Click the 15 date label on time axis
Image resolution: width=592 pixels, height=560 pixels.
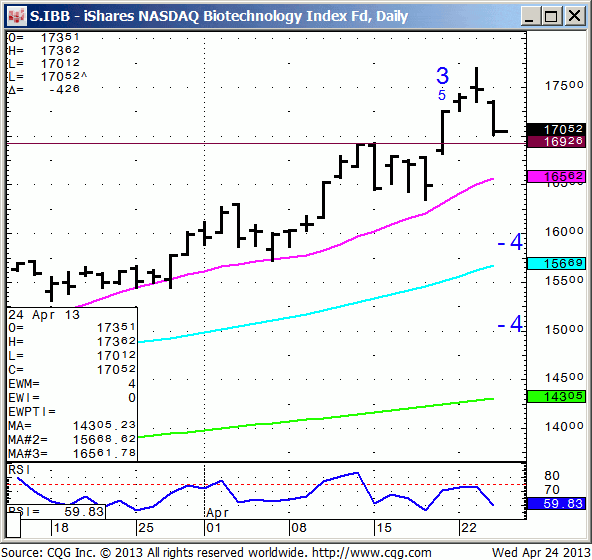[384, 528]
